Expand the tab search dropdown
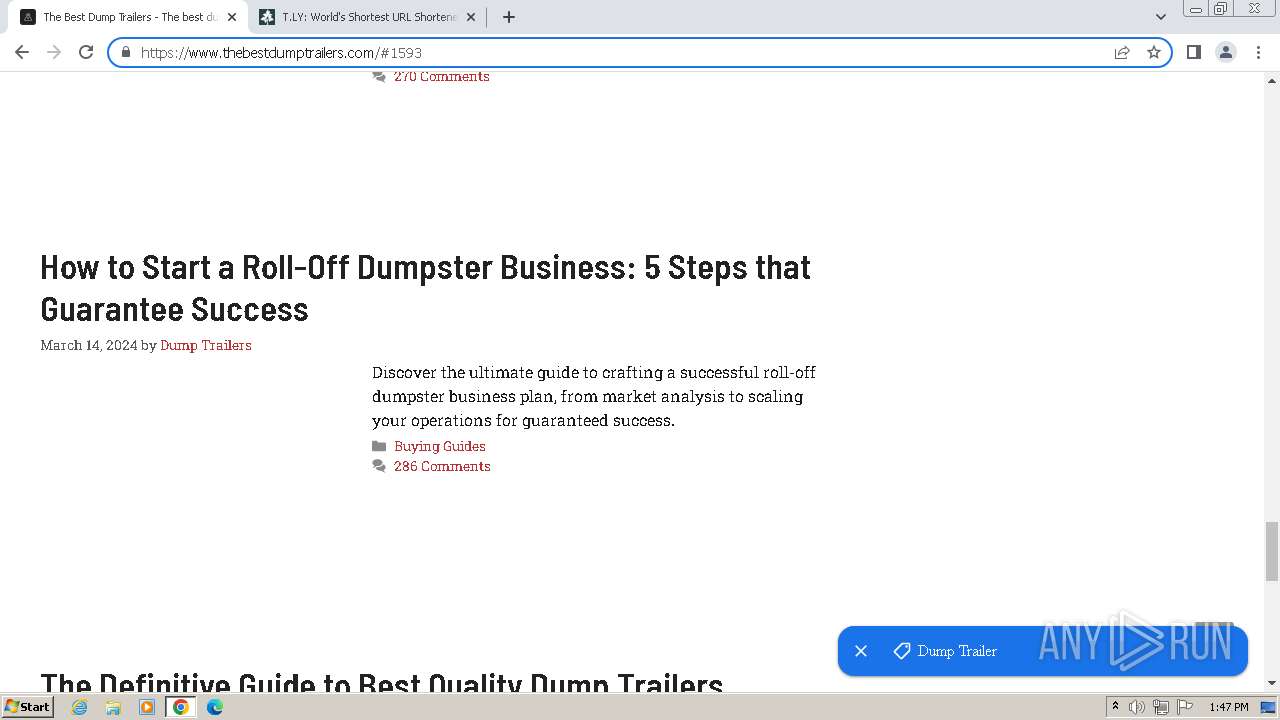Screen dimensions: 1280x720 1161,17
